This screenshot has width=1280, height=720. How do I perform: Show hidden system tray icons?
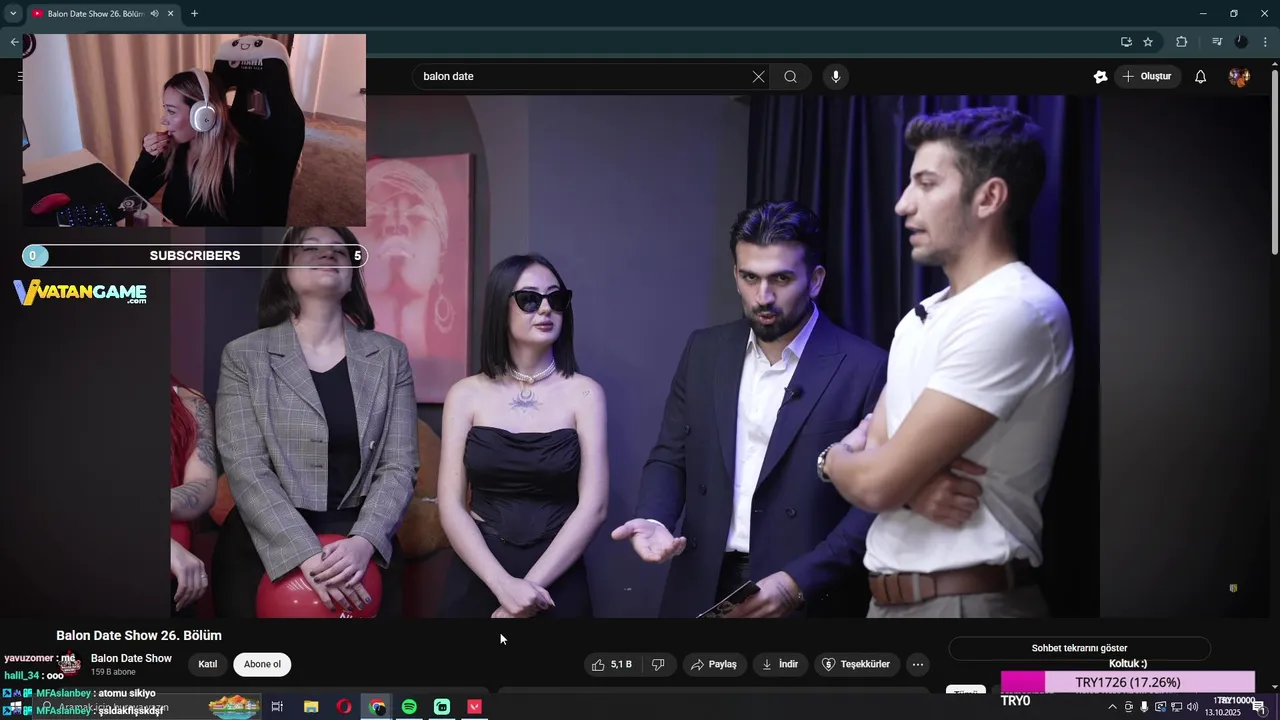click(1112, 707)
